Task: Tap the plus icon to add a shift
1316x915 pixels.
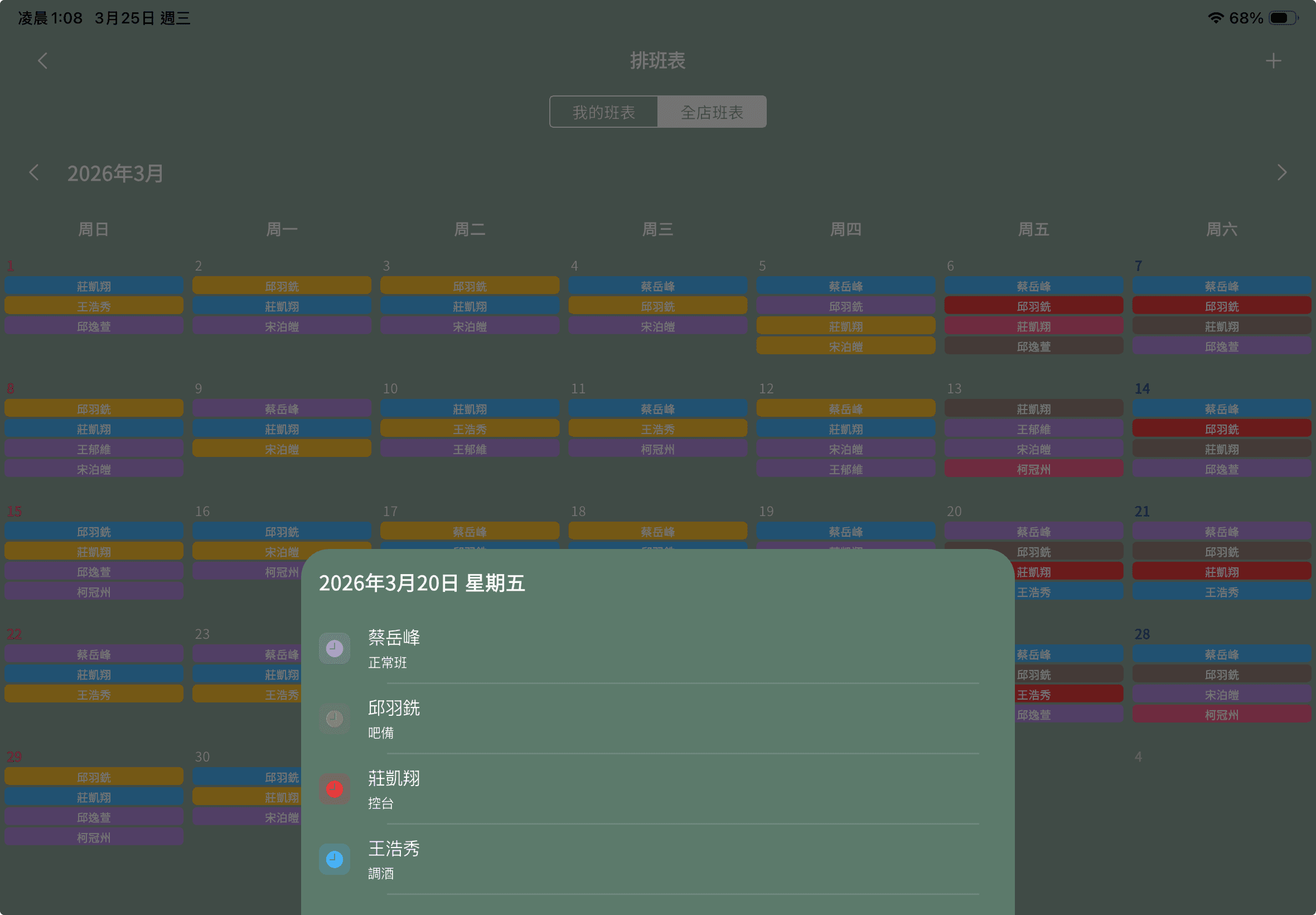Action: pyautogui.click(x=1273, y=61)
